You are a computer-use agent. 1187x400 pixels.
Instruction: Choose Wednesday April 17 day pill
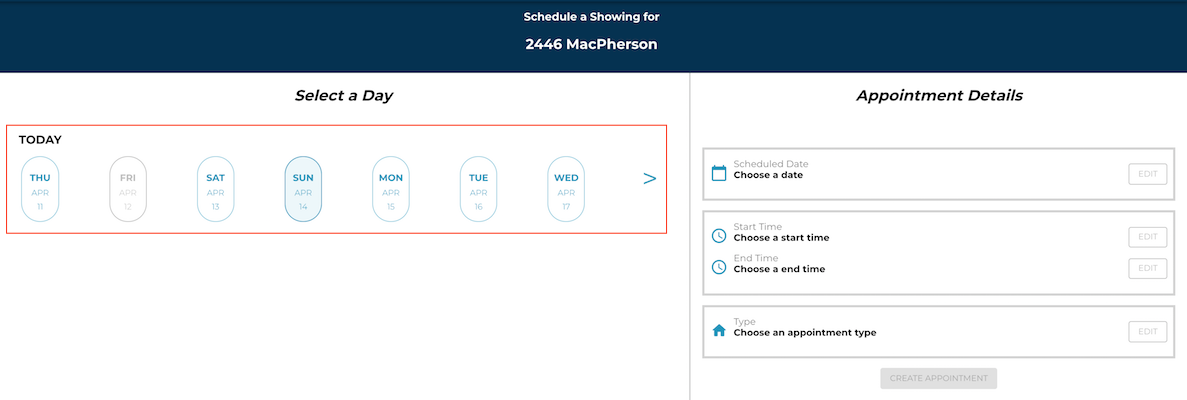(566, 189)
